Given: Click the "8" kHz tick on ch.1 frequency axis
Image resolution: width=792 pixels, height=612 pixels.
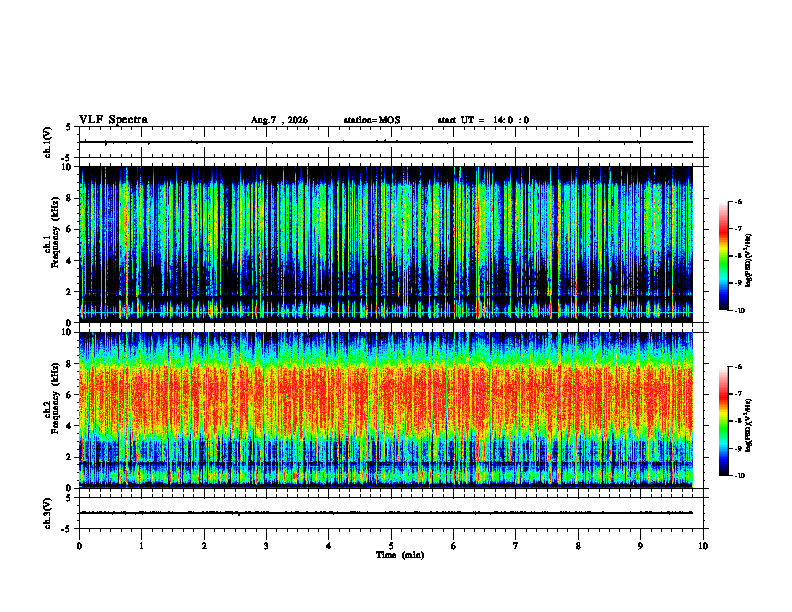Looking at the screenshot, I should point(70,198).
